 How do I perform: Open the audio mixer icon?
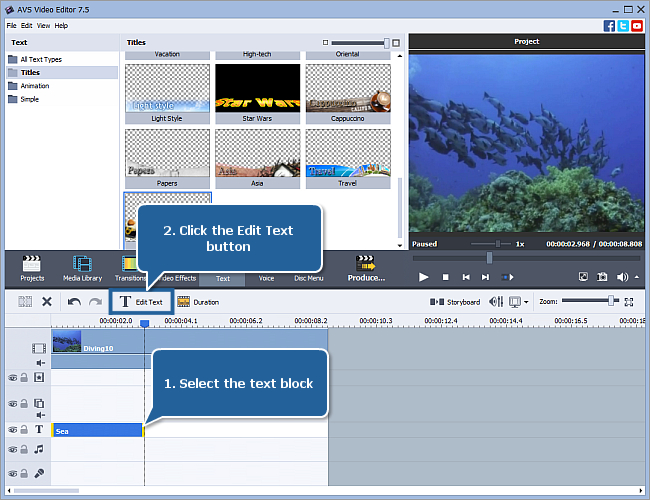pos(496,301)
